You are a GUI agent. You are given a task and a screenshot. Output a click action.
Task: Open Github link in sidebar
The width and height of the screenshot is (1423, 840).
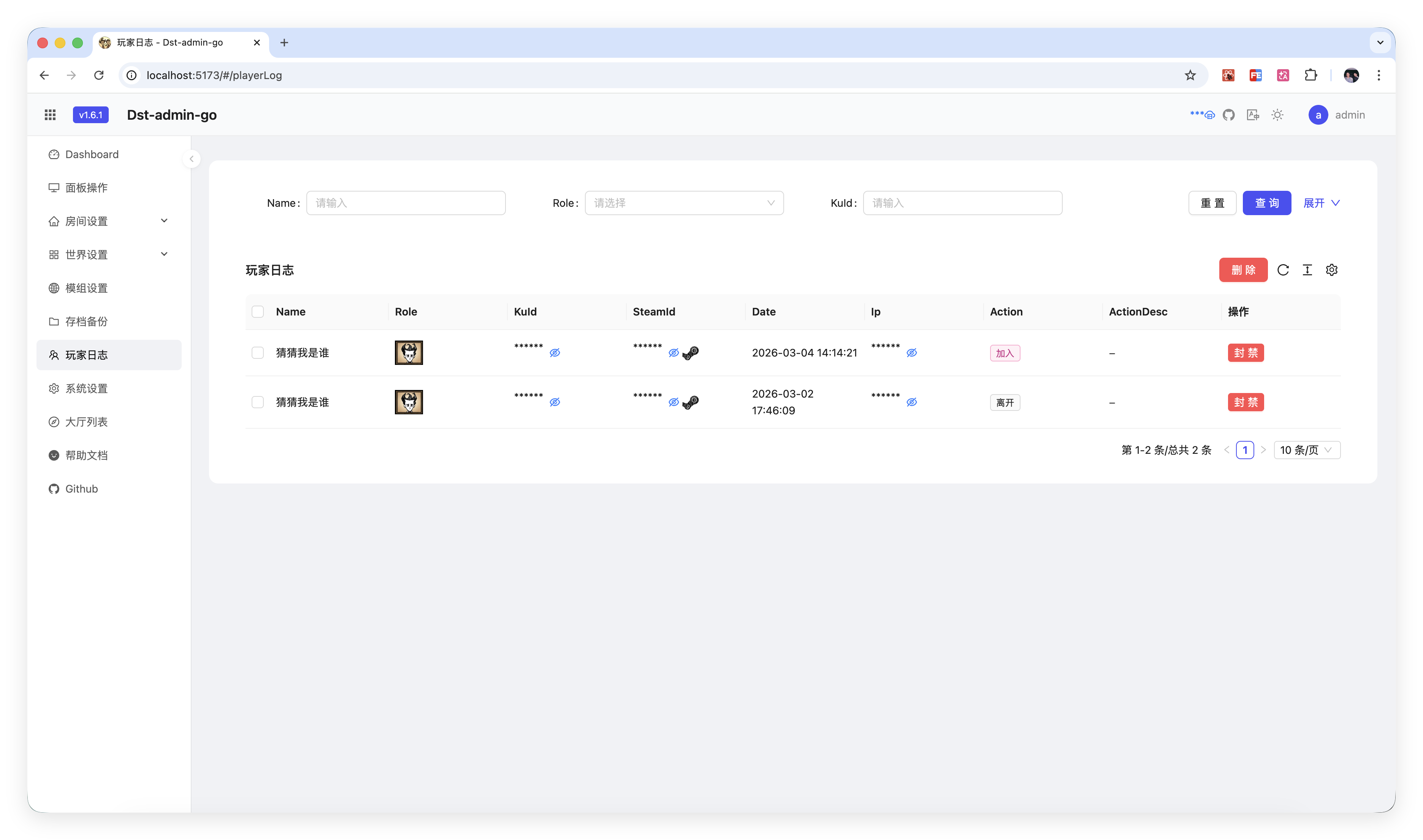click(x=109, y=488)
